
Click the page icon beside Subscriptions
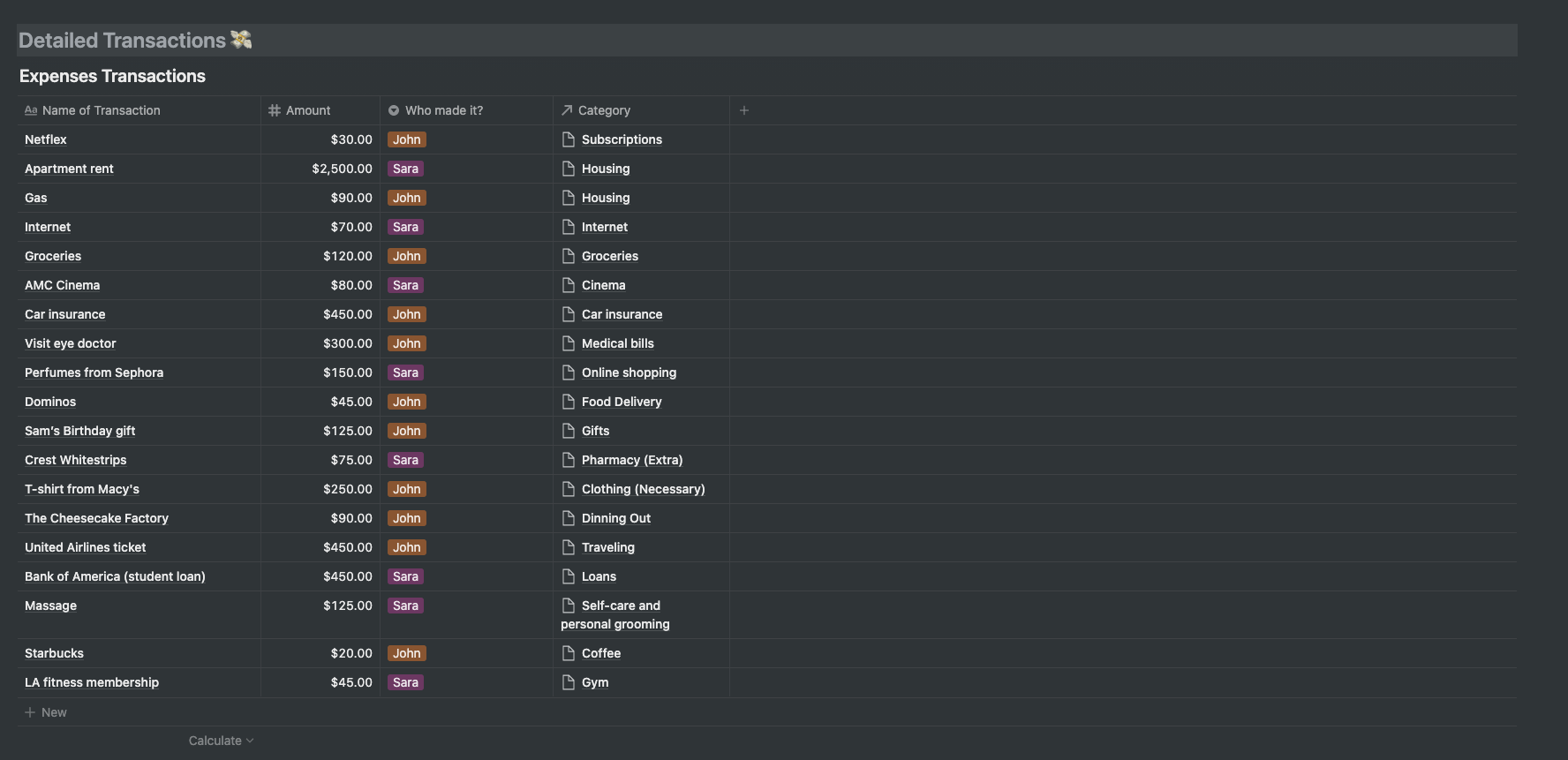point(569,139)
